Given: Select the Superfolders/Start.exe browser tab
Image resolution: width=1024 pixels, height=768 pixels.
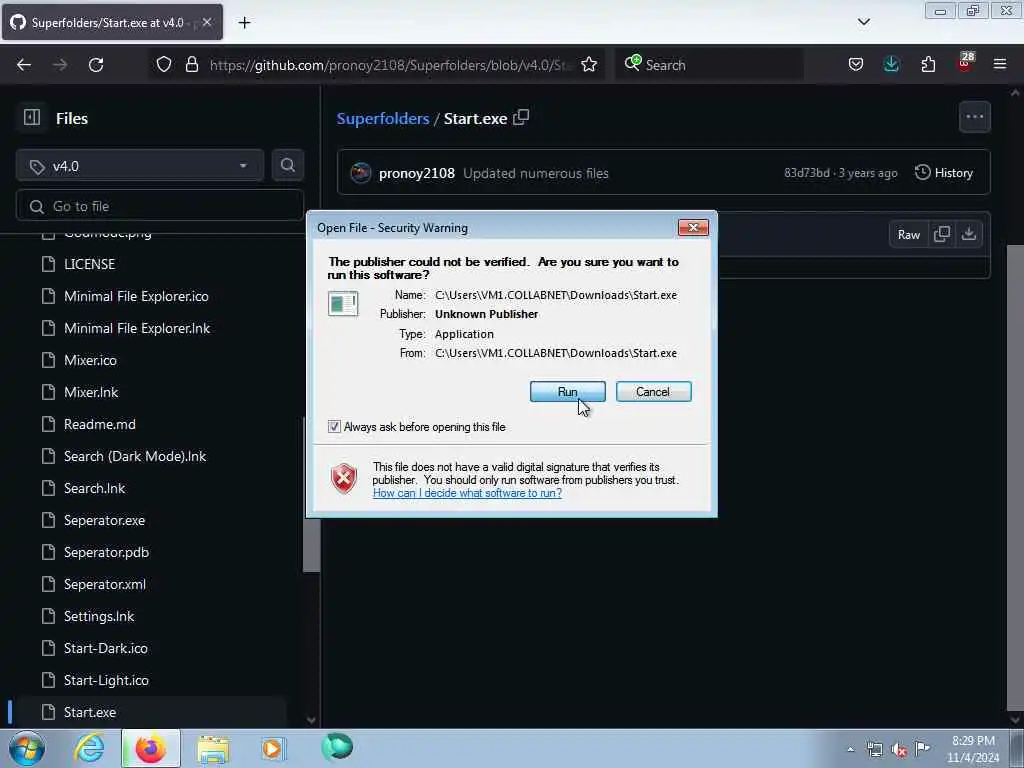Looking at the screenshot, I should point(112,23).
